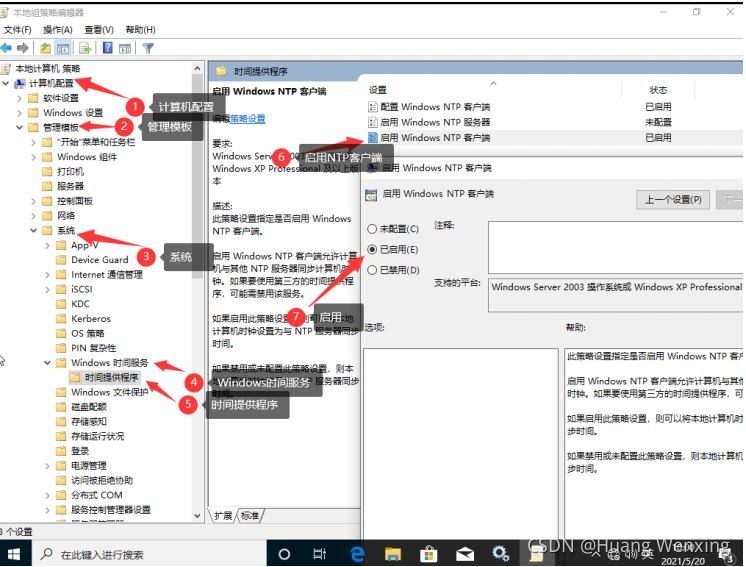Click the tree pane scroll-up arrow
746x567 pixels.
click(x=197, y=68)
